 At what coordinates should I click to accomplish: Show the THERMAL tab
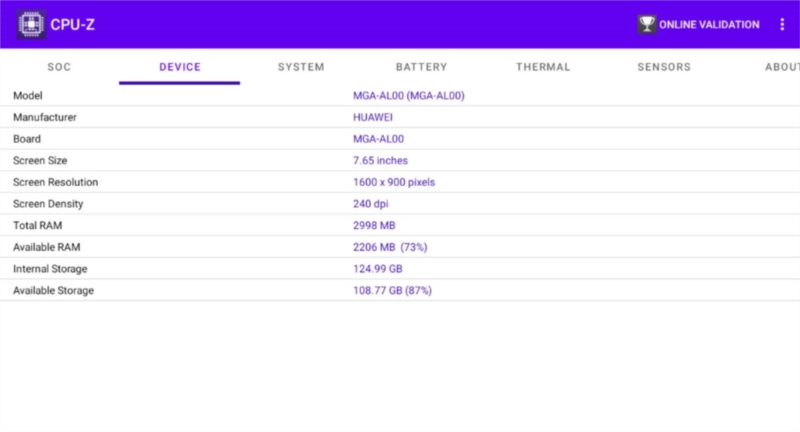[543, 67]
